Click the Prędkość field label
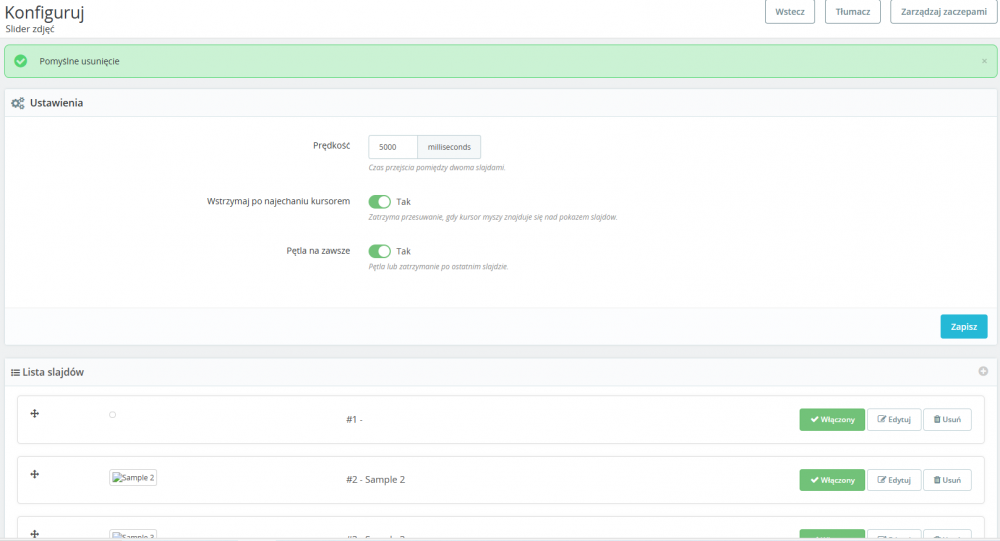Screen dimensions: 1000x541 (331, 145)
